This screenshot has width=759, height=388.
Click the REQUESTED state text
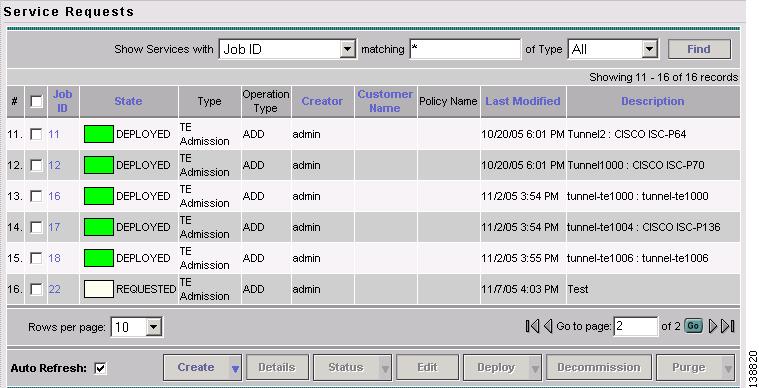(146, 289)
